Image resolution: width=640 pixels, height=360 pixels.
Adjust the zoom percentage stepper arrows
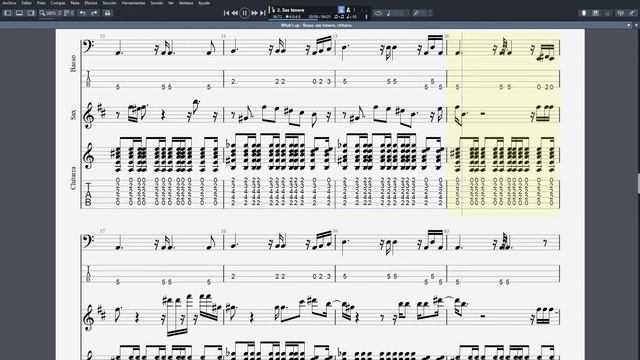(60, 13)
